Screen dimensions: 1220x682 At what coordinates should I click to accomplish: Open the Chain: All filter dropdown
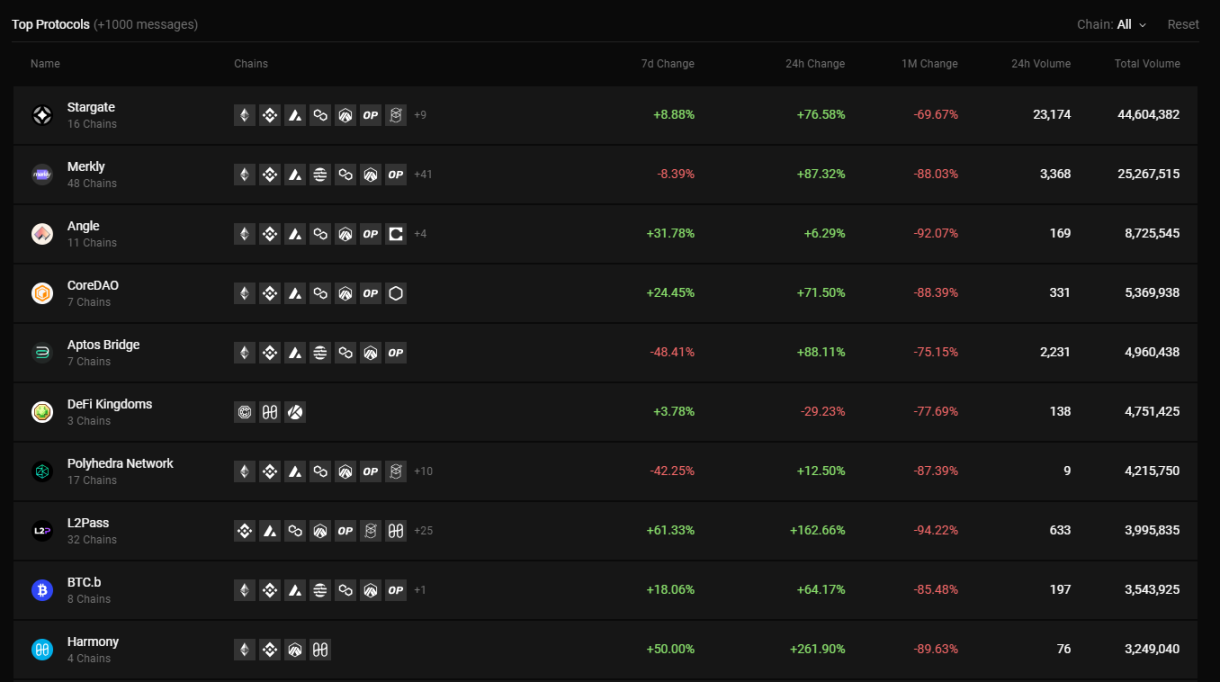[x=1112, y=24]
